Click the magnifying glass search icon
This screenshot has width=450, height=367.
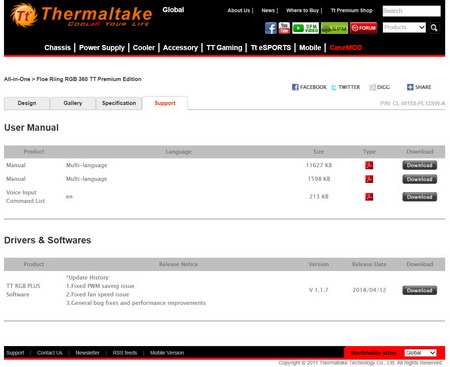[x=434, y=28]
